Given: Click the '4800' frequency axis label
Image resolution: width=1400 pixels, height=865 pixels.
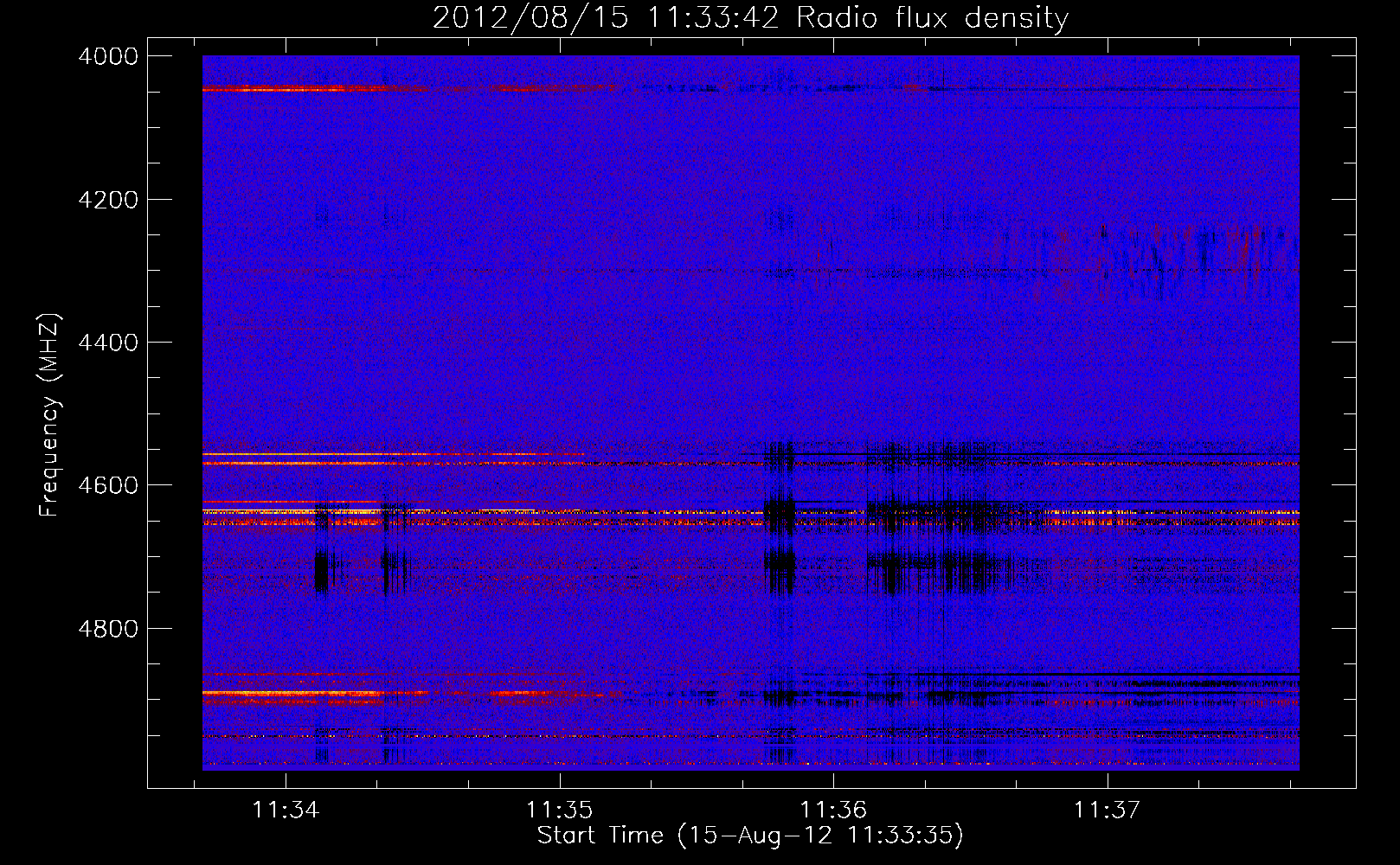Looking at the screenshot, I should pos(108,629).
